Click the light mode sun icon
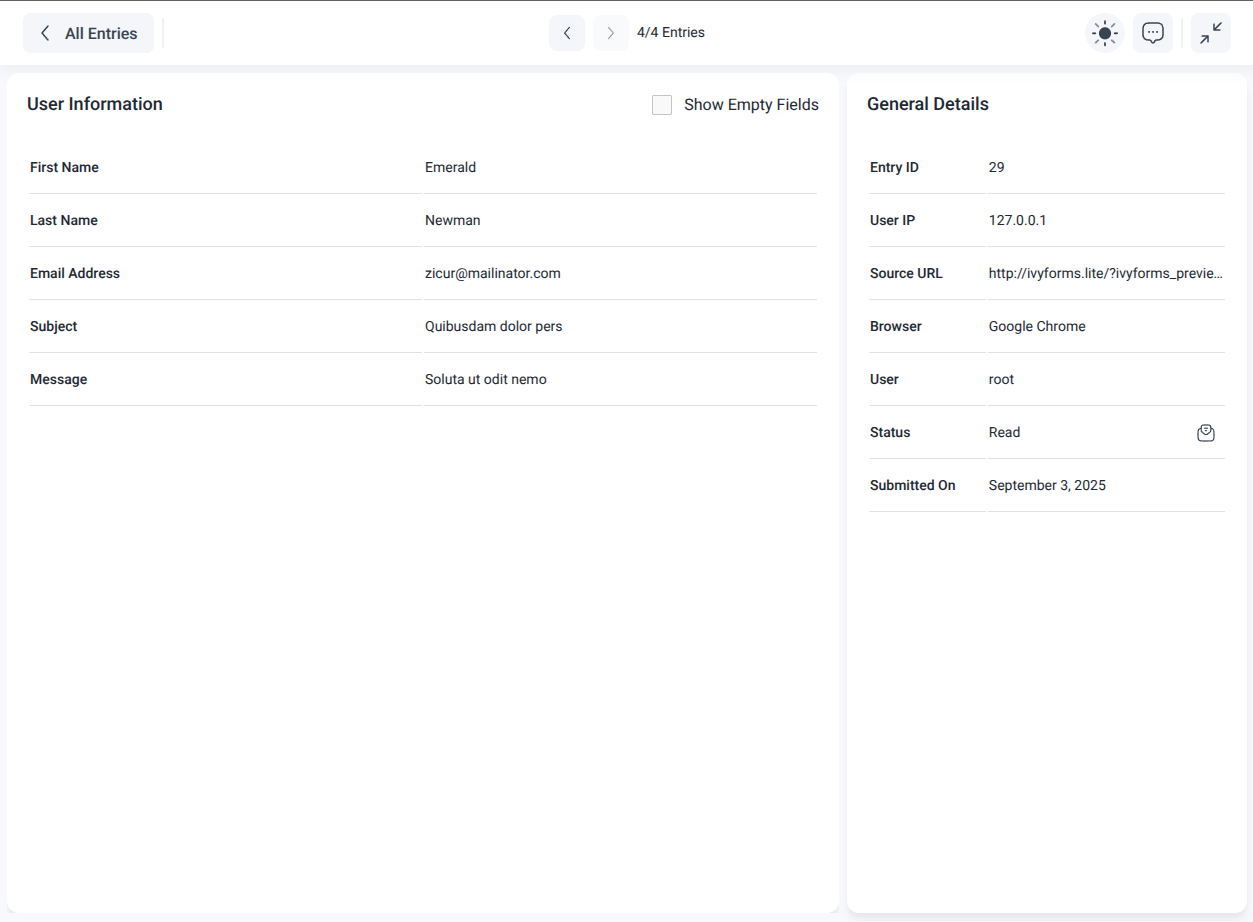Viewport: 1253px width, 922px height. tap(1104, 33)
